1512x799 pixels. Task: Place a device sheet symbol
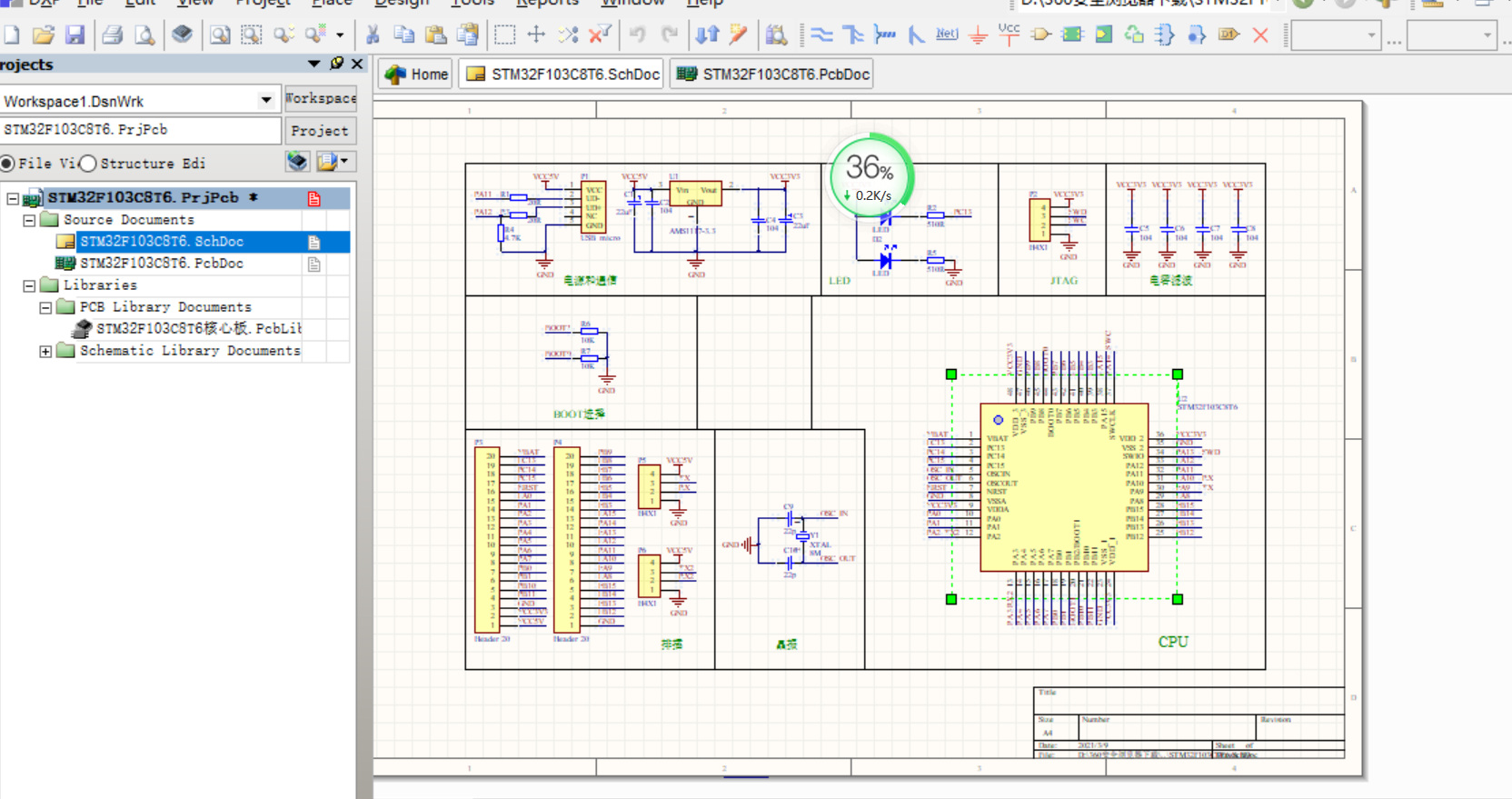click(1135, 35)
